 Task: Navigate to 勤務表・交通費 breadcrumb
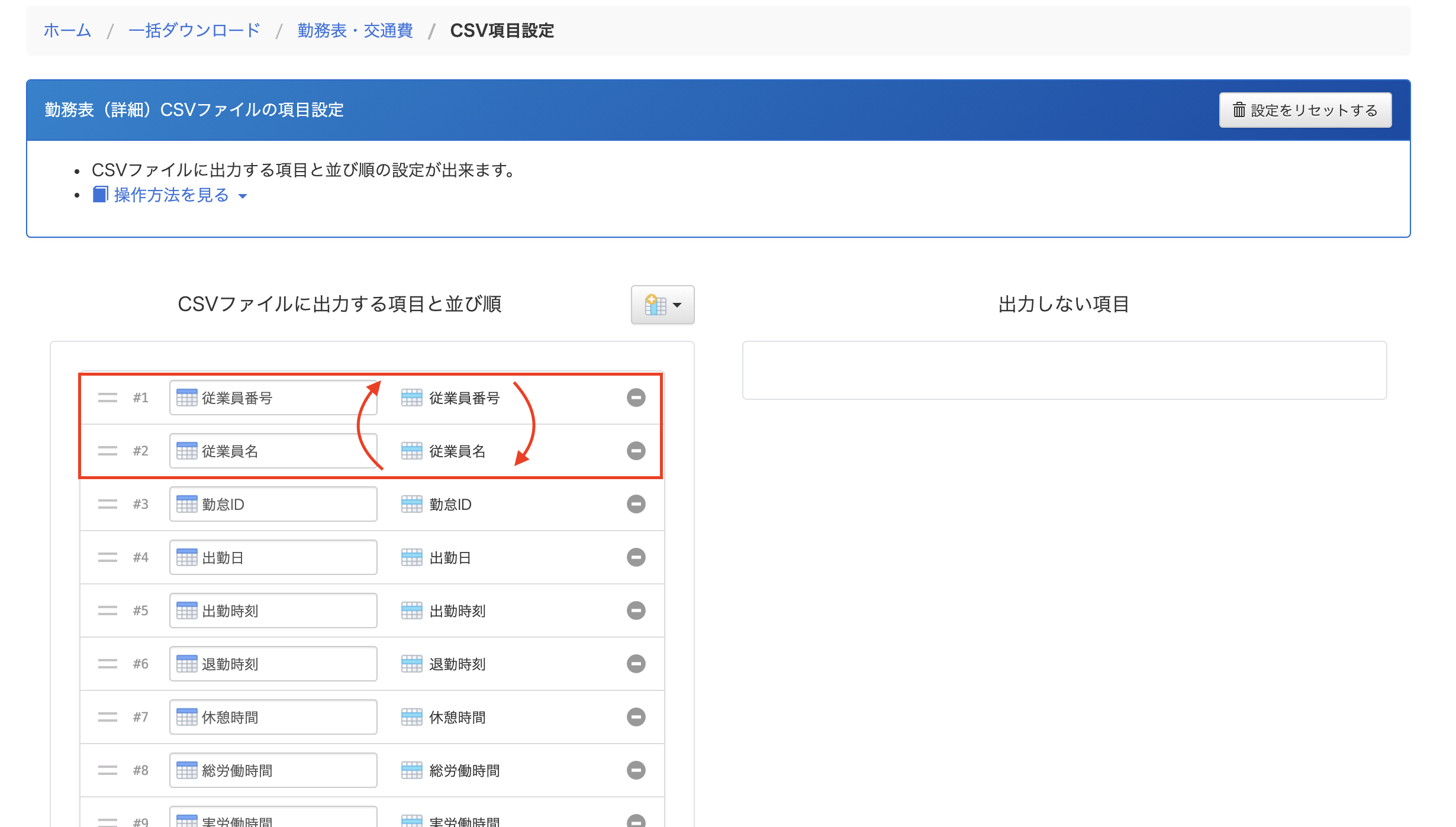355,31
